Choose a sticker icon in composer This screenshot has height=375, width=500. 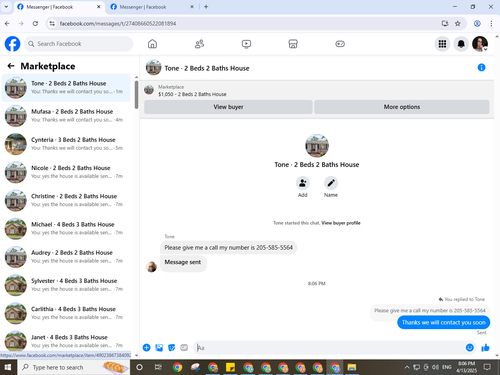172,348
